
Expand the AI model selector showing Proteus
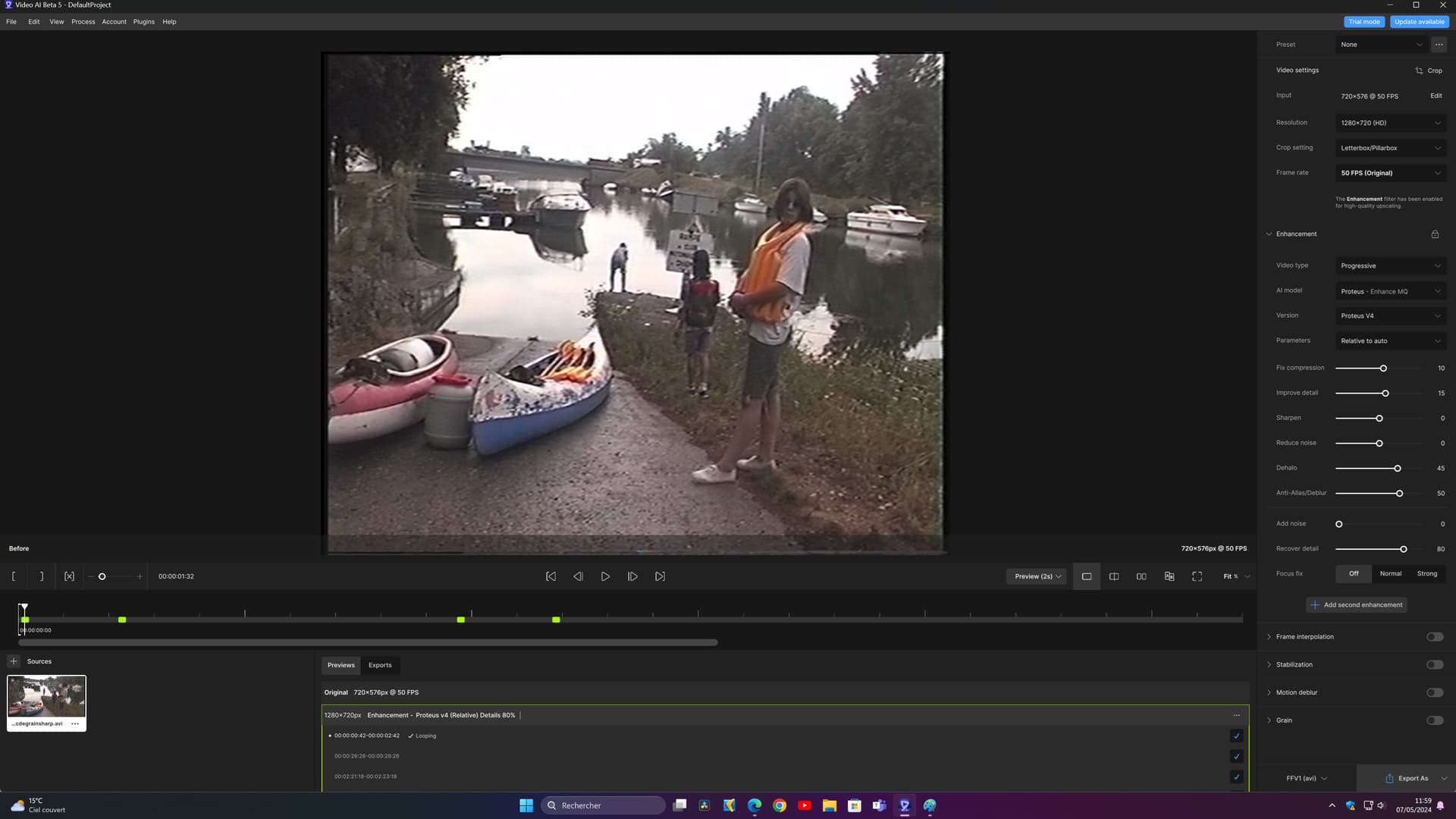pyautogui.click(x=1390, y=291)
